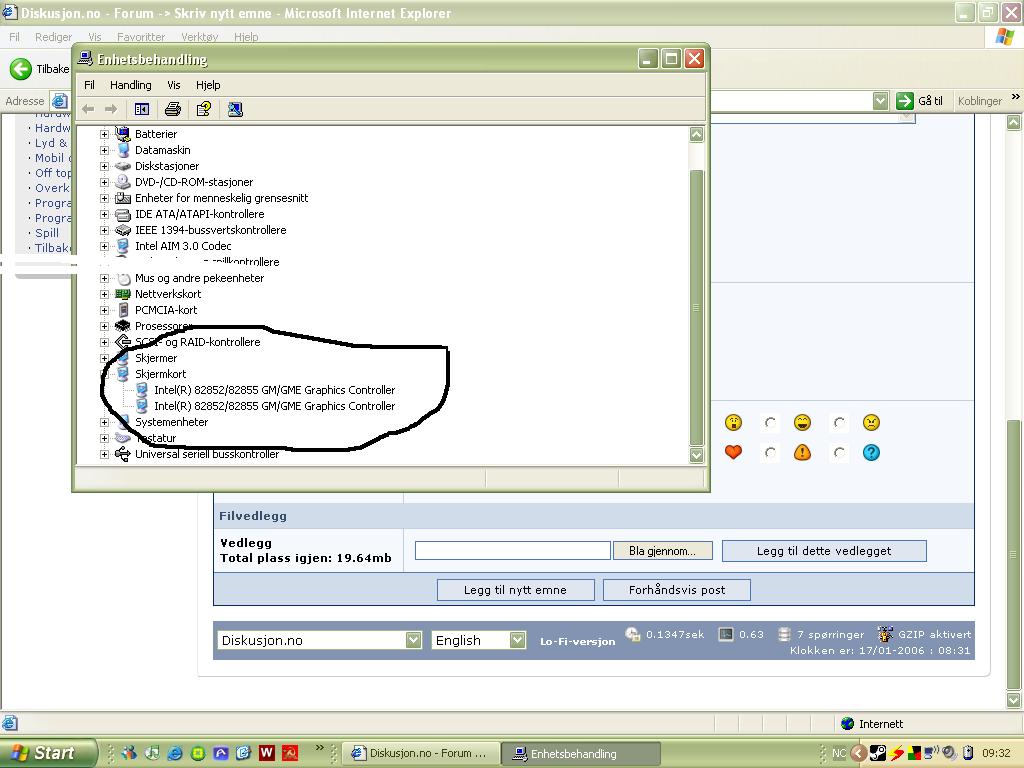
Task: Select the radio button before the grinning smiley
Action: click(771, 423)
